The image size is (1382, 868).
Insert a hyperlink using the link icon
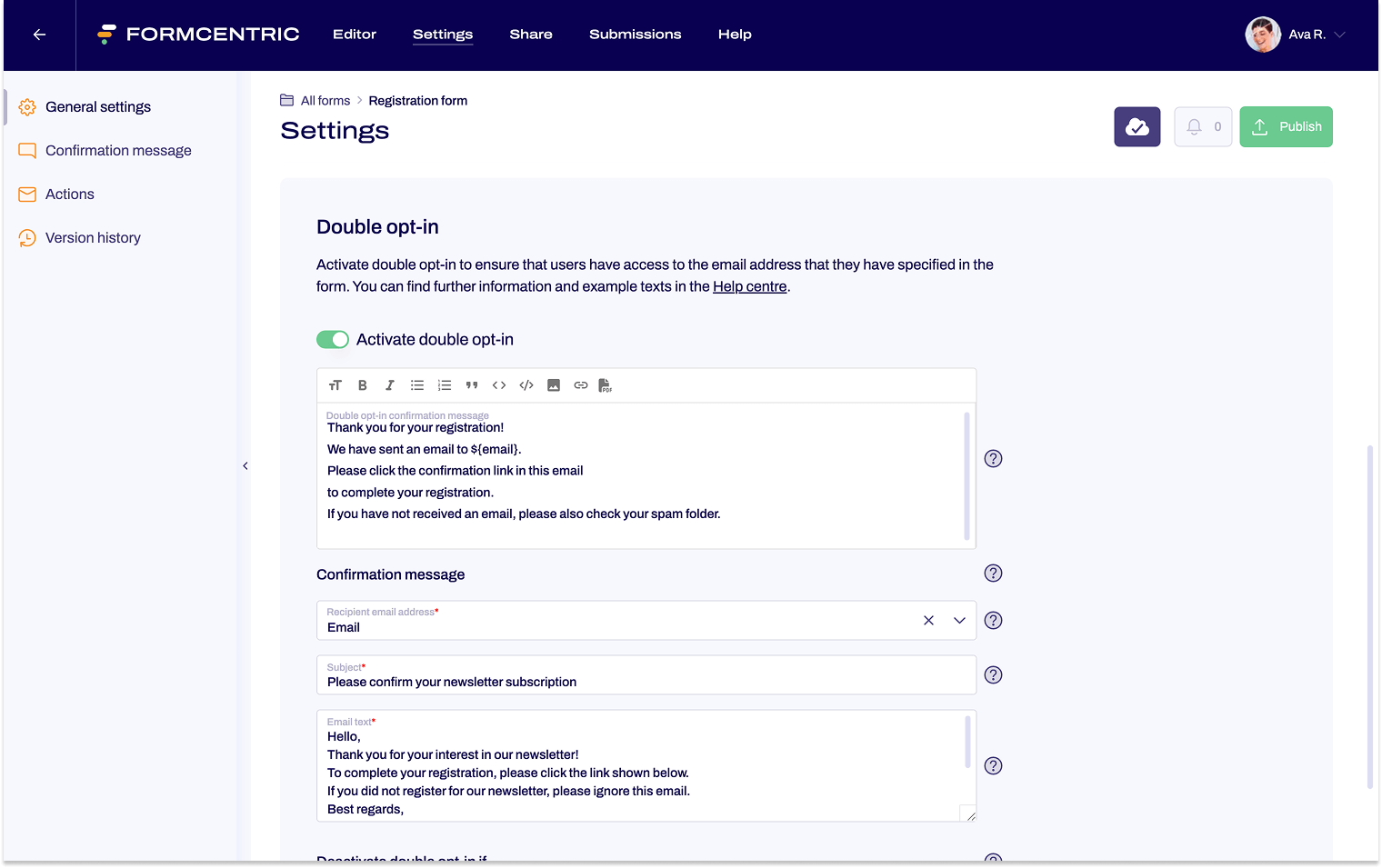tap(581, 384)
